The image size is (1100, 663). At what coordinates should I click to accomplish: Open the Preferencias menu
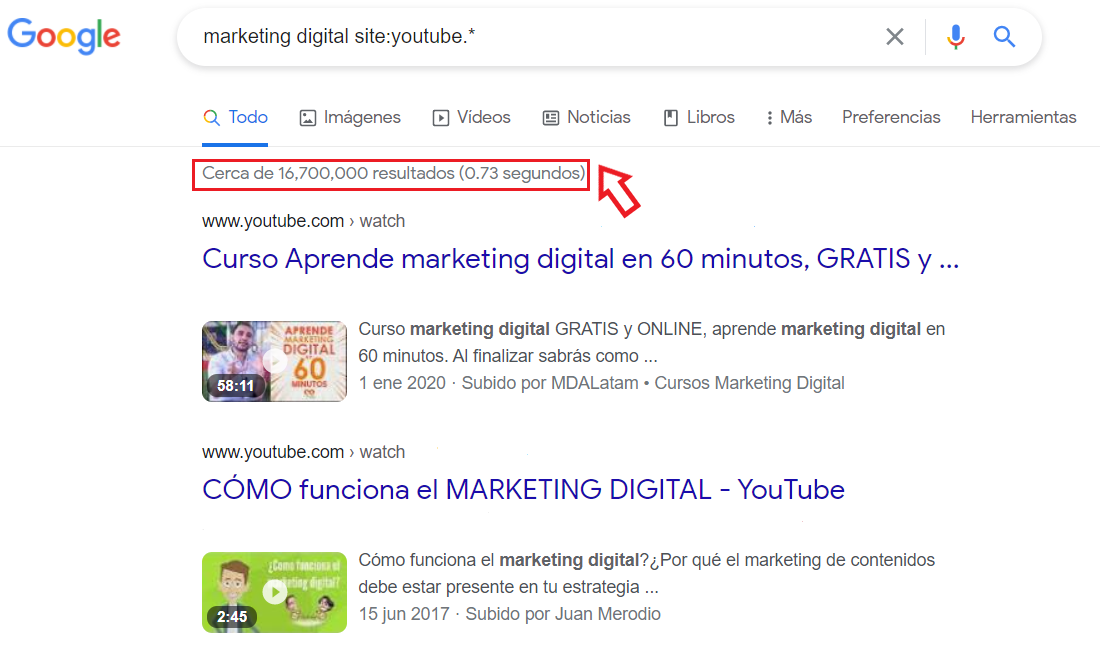coord(890,117)
